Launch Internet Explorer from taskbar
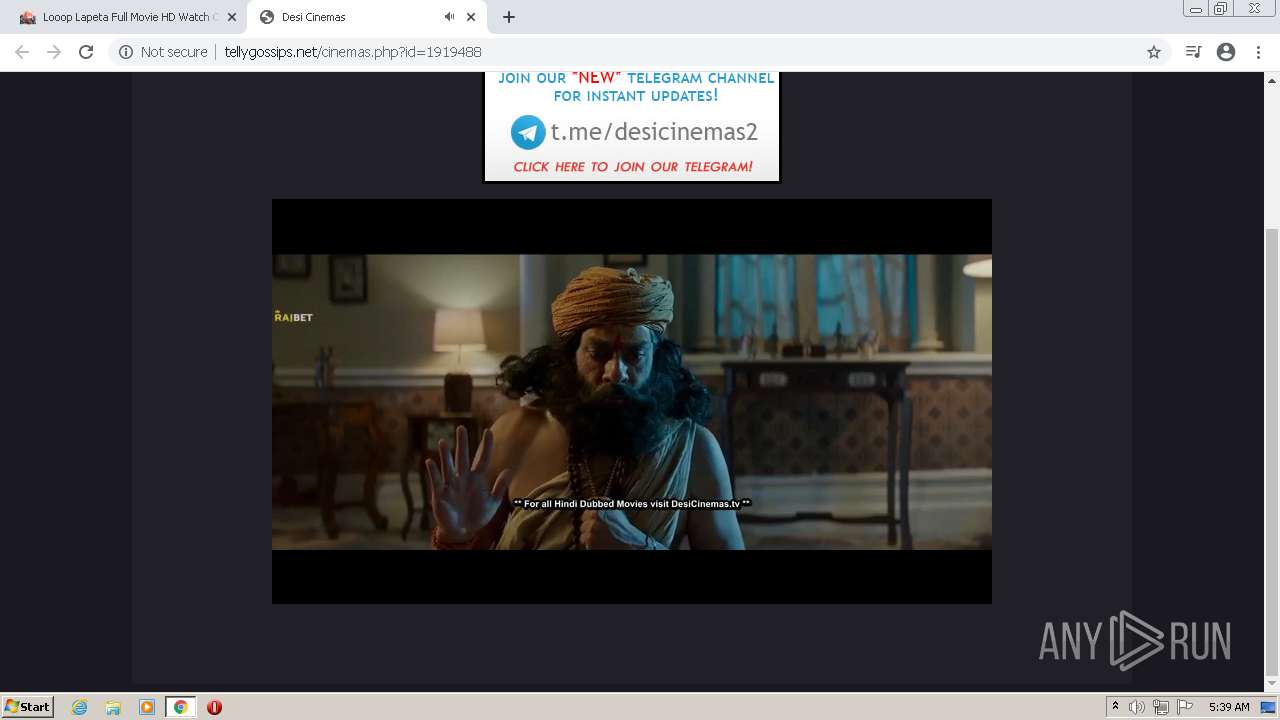Viewport: 1280px width, 720px height. [79, 707]
